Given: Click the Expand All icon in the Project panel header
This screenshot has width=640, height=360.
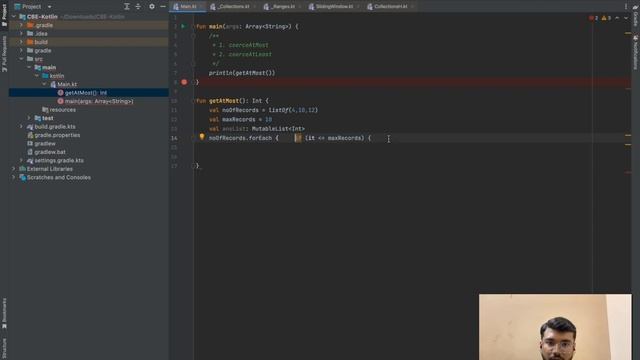Looking at the screenshot, I should tap(127, 7).
